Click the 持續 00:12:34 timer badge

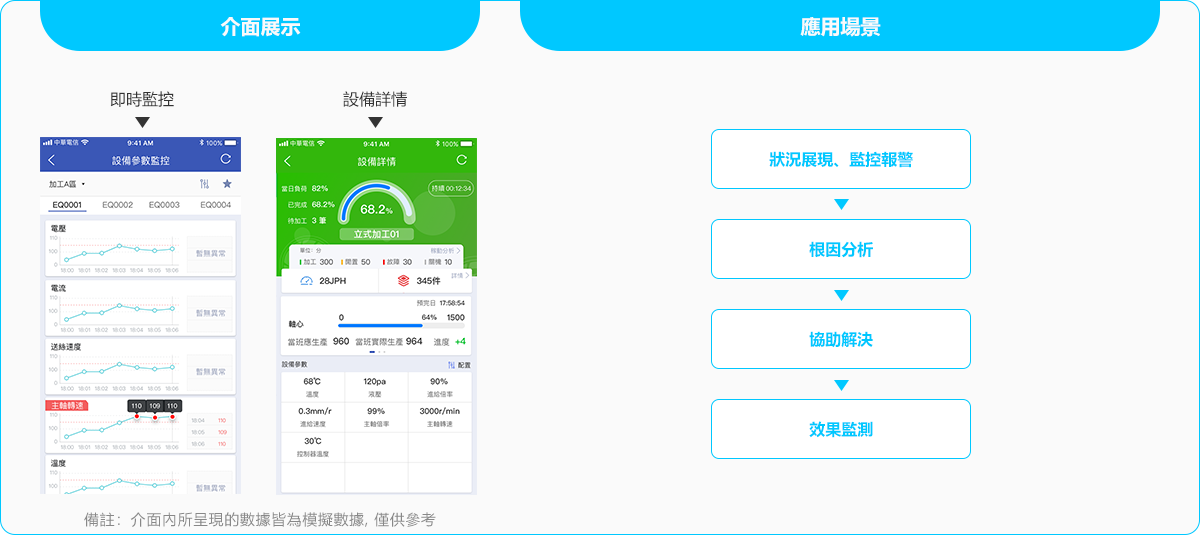click(451, 188)
